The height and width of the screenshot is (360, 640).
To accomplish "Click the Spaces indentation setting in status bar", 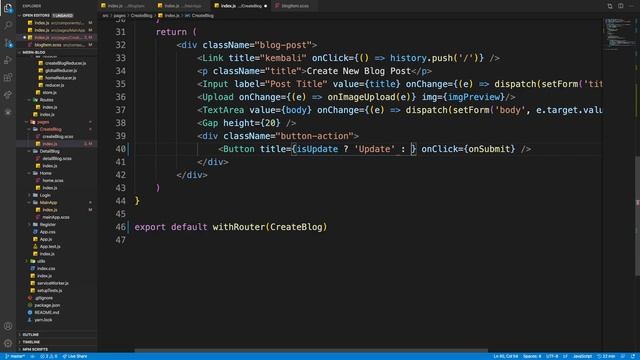I will tap(532, 356).
